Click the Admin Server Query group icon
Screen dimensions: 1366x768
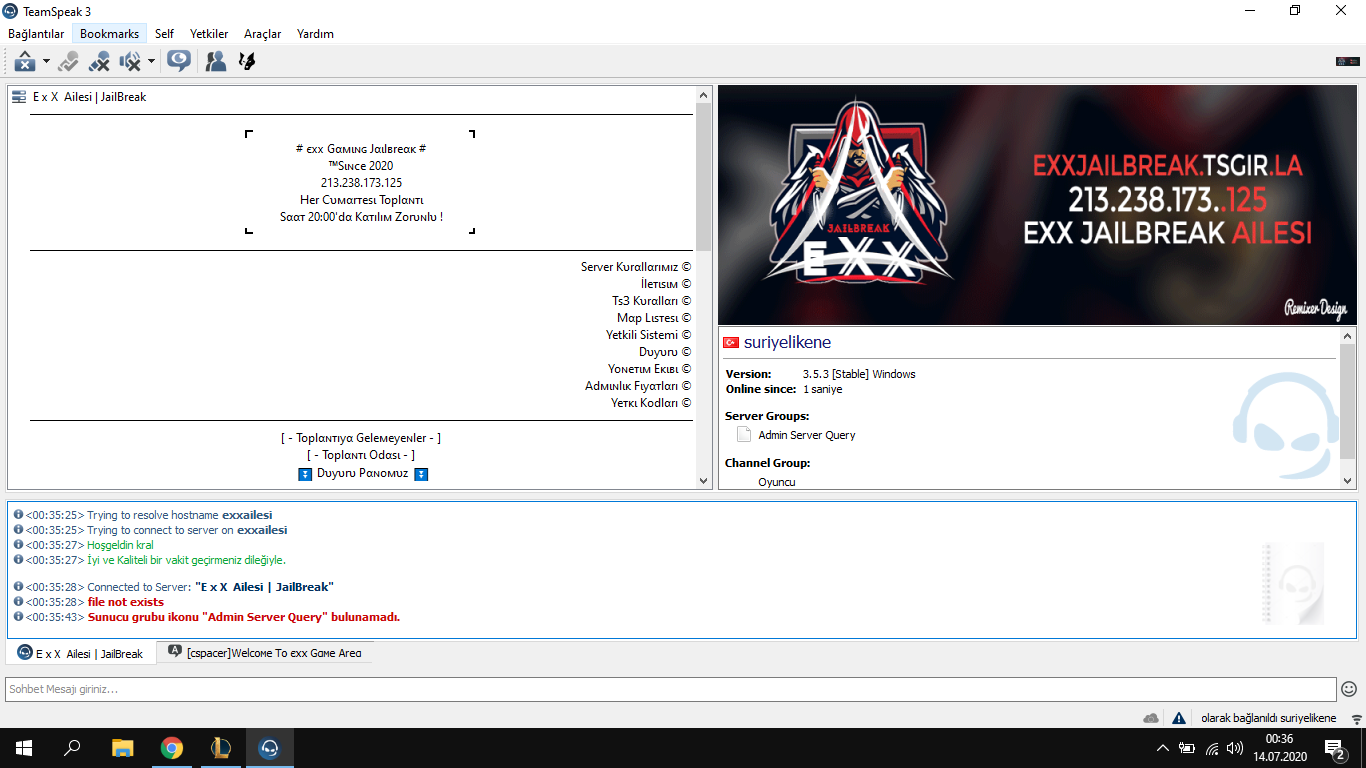coord(744,435)
